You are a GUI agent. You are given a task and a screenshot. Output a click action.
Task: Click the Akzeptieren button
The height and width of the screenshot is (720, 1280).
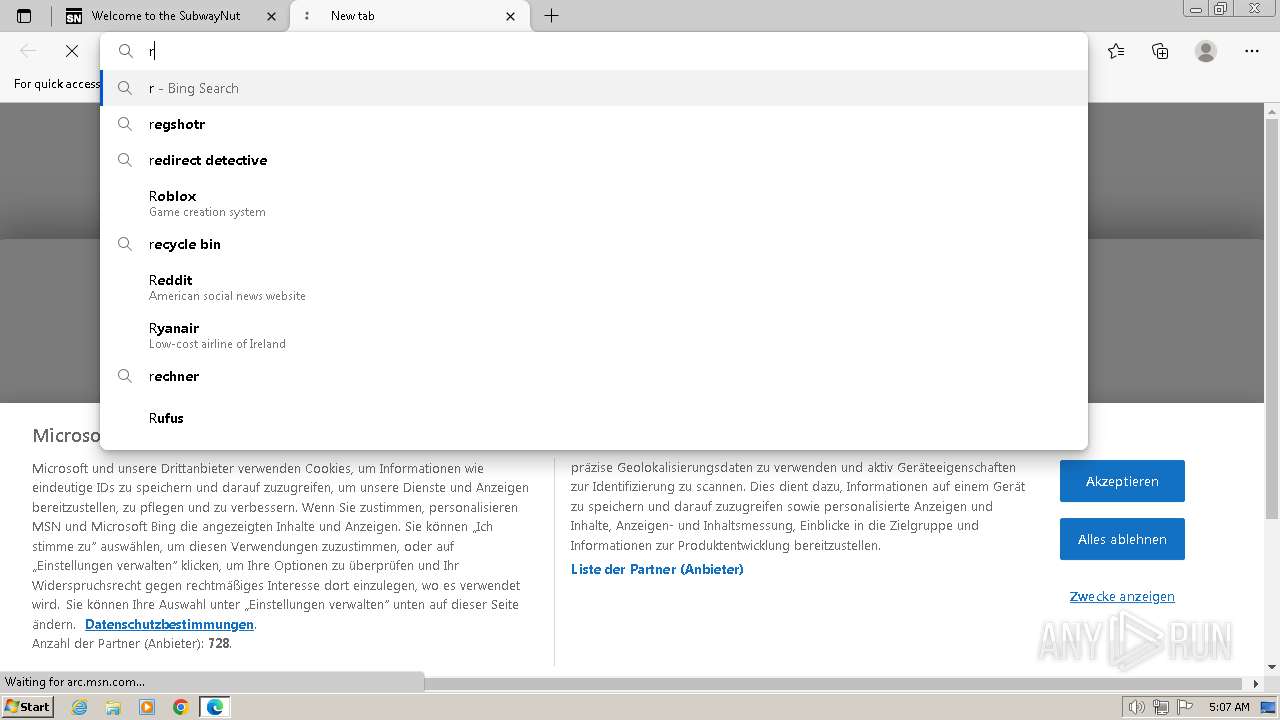pos(1122,481)
